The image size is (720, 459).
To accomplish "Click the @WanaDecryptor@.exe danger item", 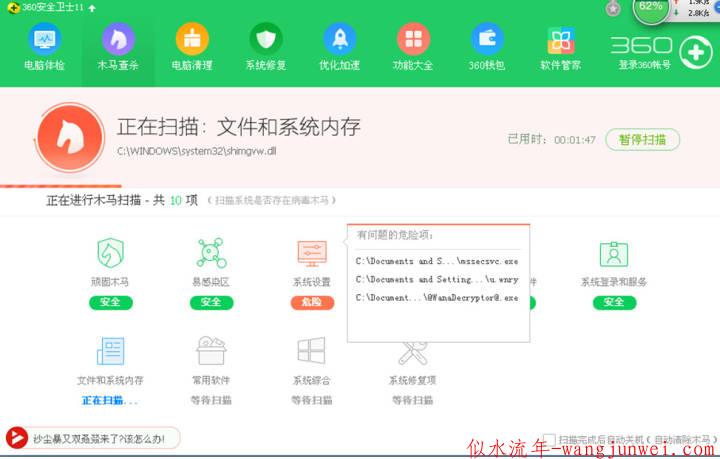I will pos(437,298).
